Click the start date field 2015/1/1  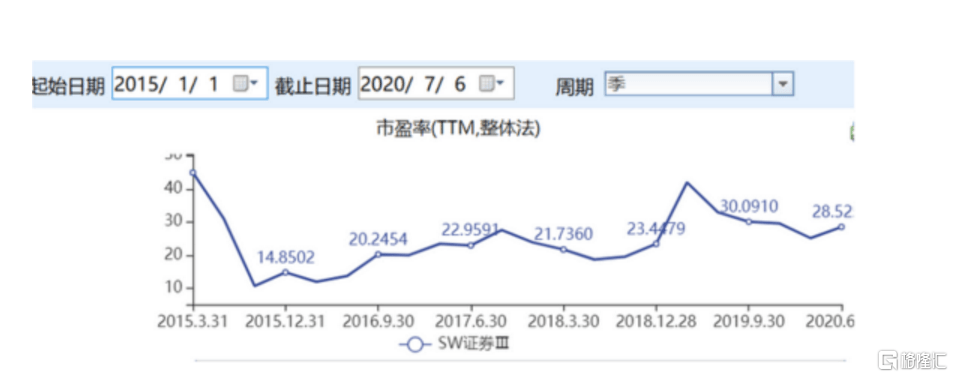190,83
